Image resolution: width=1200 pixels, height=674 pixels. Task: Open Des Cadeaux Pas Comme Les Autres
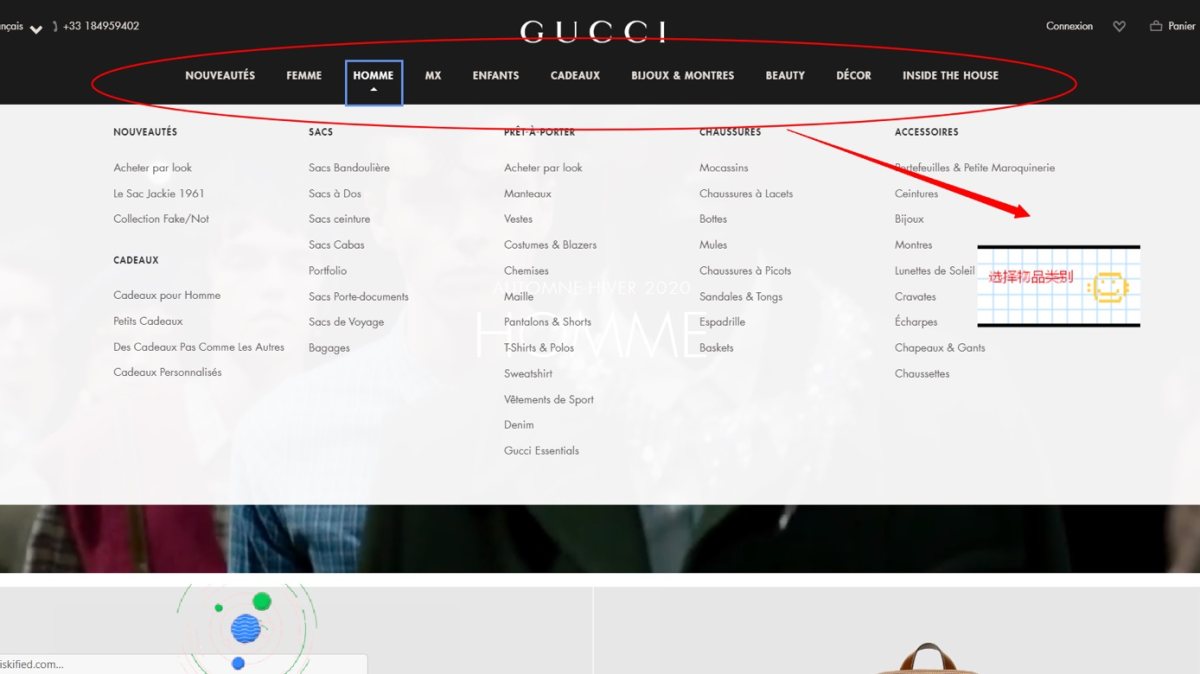[199, 347]
